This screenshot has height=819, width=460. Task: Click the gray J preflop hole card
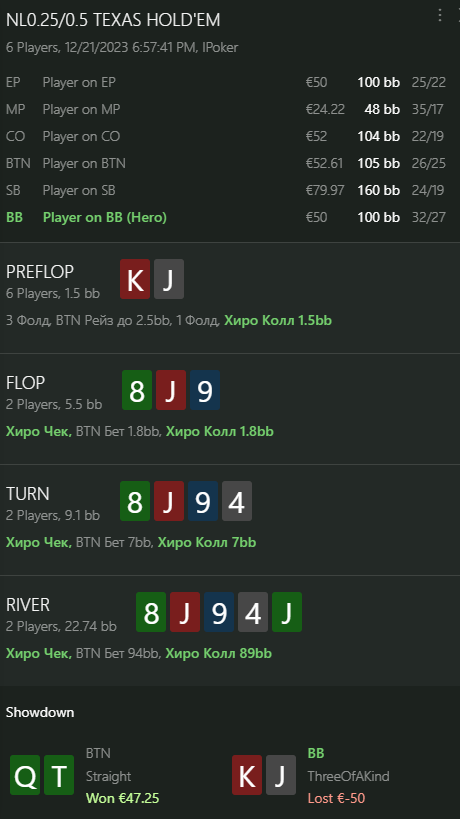(x=169, y=279)
